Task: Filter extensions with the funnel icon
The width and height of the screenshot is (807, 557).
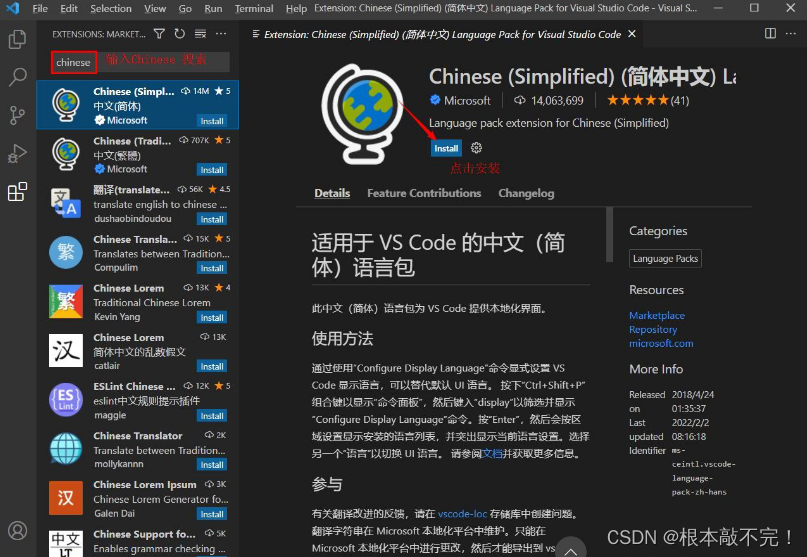Action: [160, 34]
